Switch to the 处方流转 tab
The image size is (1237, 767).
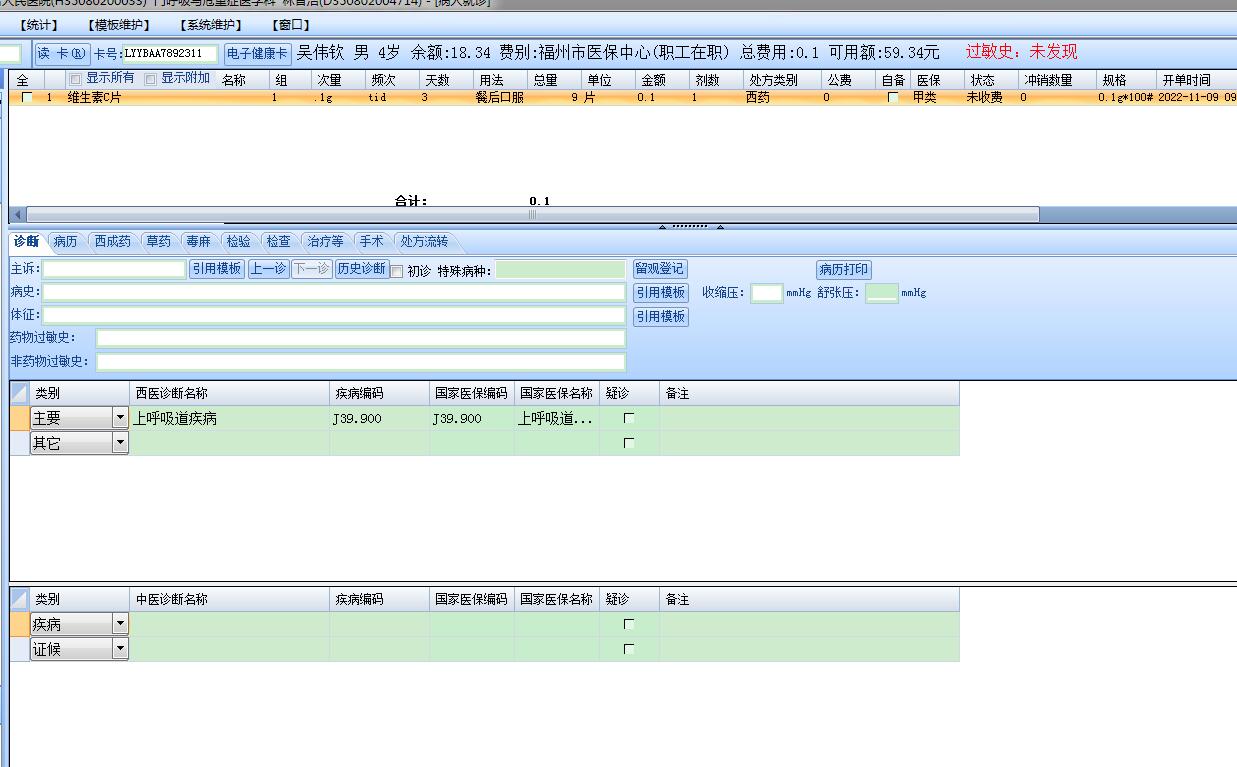click(x=425, y=241)
